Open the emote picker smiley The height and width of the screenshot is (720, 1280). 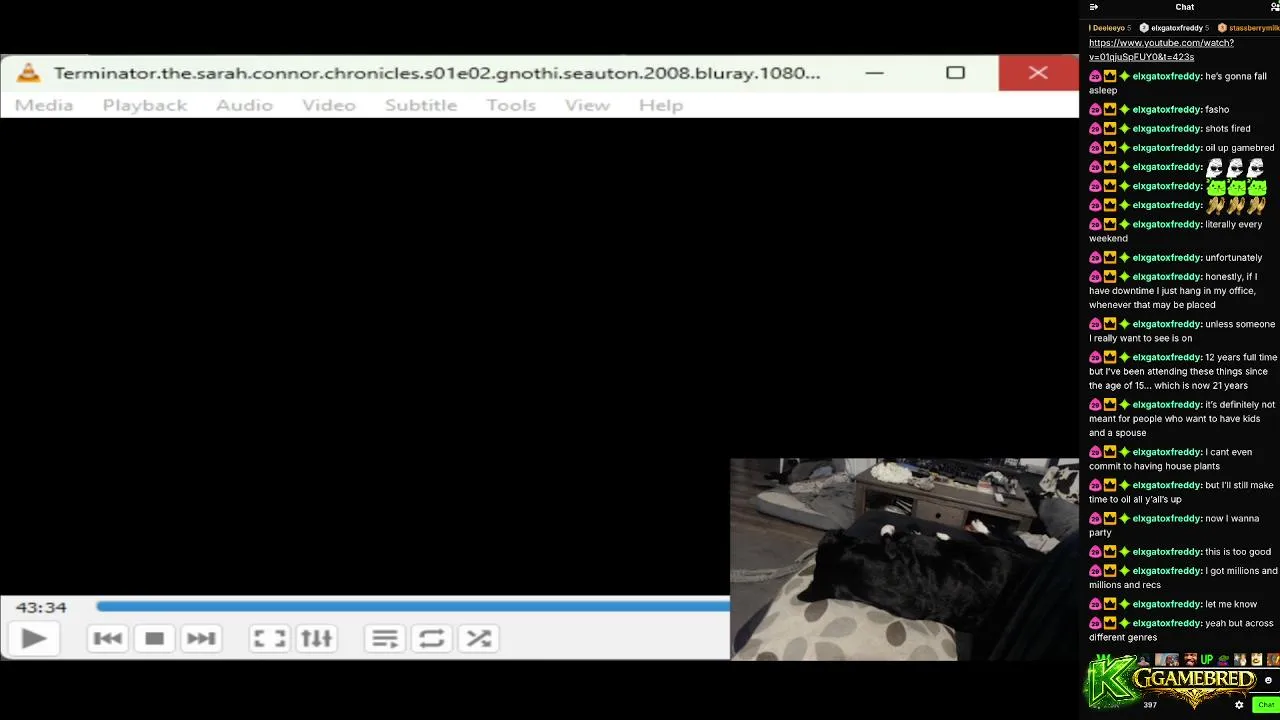tap(1268, 681)
